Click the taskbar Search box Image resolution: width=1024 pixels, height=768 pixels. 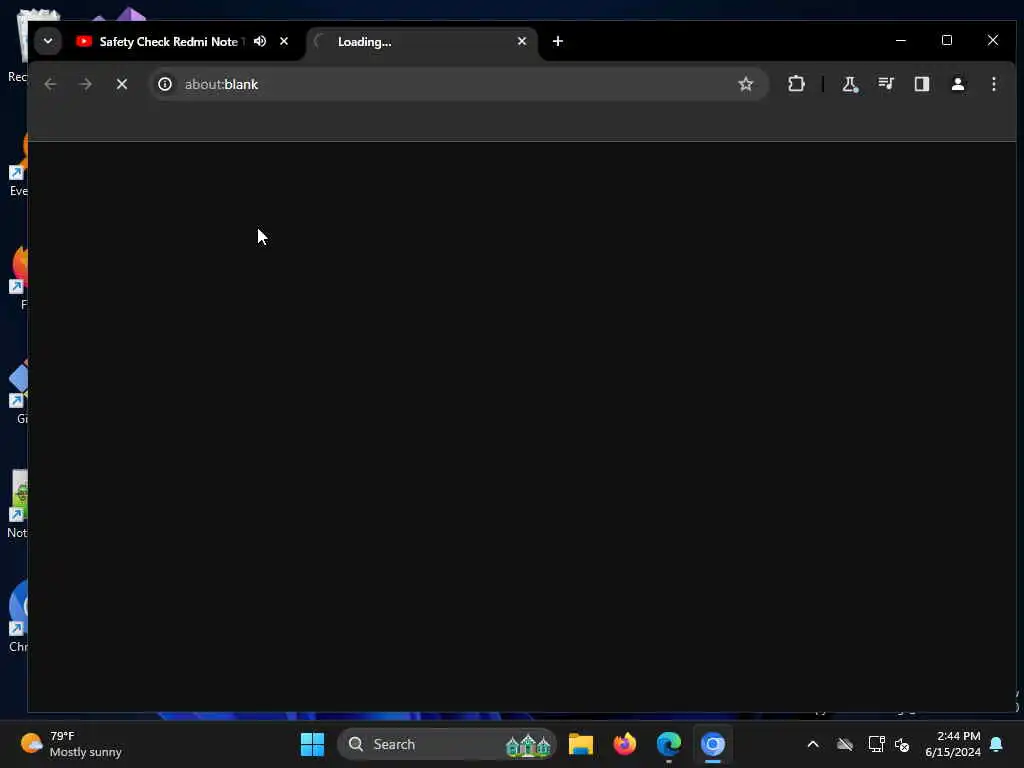[x=446, y=744]
